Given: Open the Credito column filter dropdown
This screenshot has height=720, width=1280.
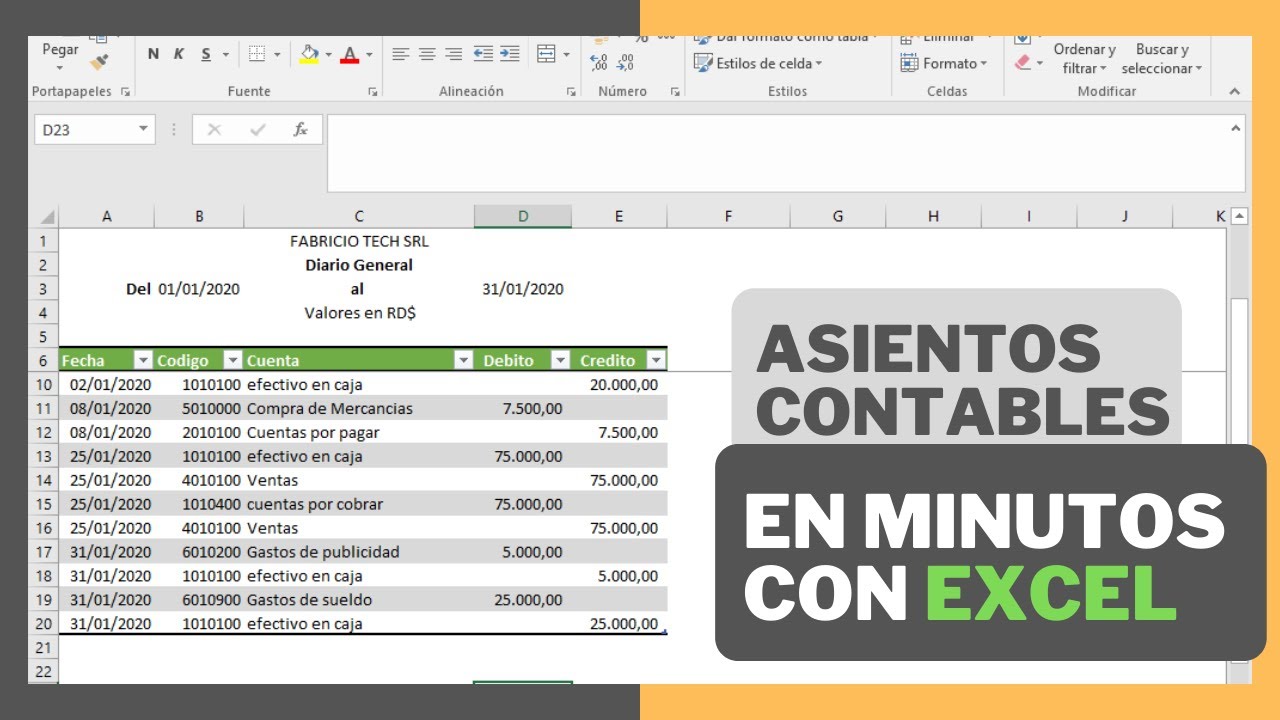Looking at the screenshot, I should (656, 360).
